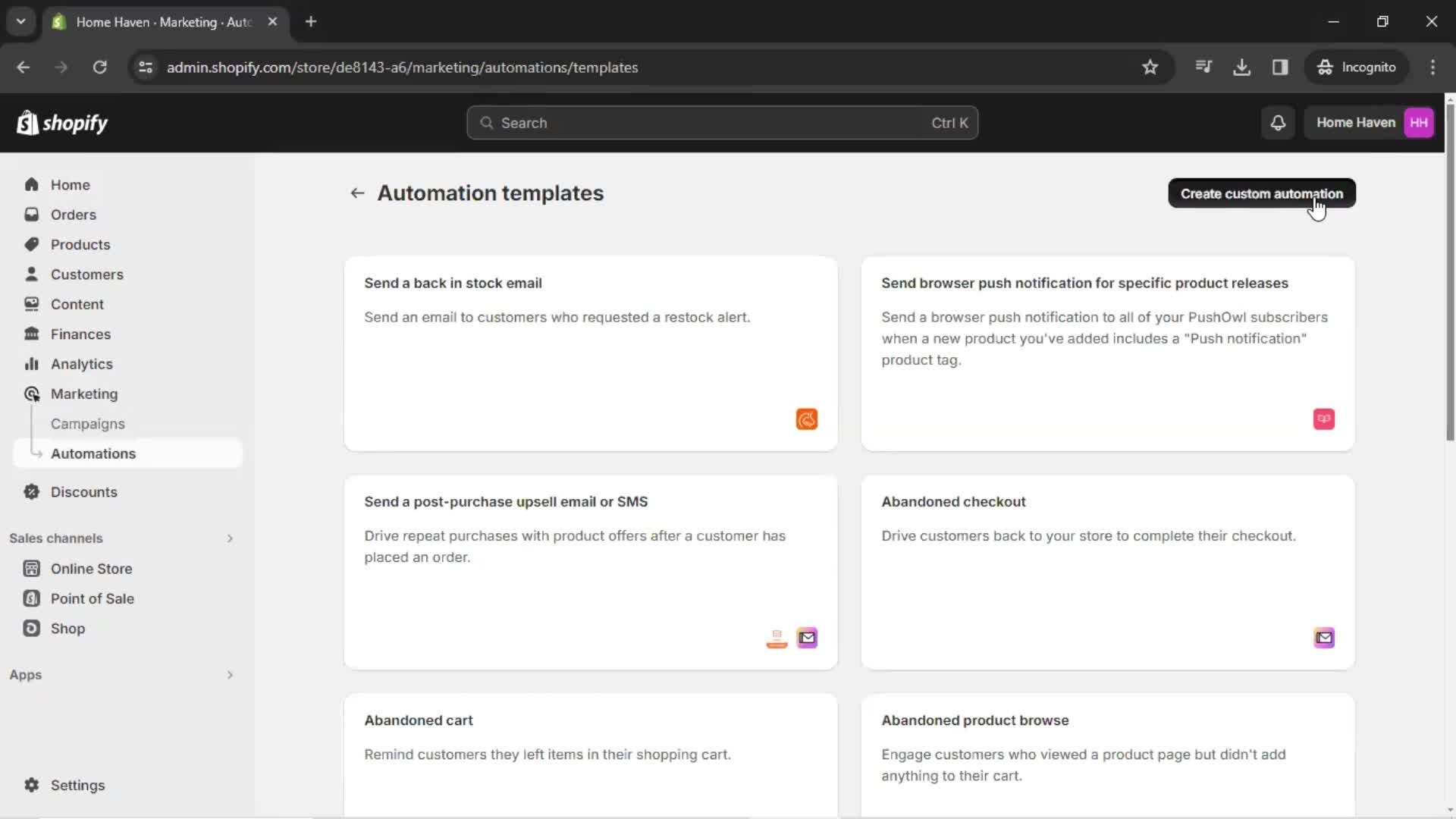The width and height of the screenshot is (1456, 819).
Task: Click the back in stock email restock icon
Action: (x=806, y=418)
